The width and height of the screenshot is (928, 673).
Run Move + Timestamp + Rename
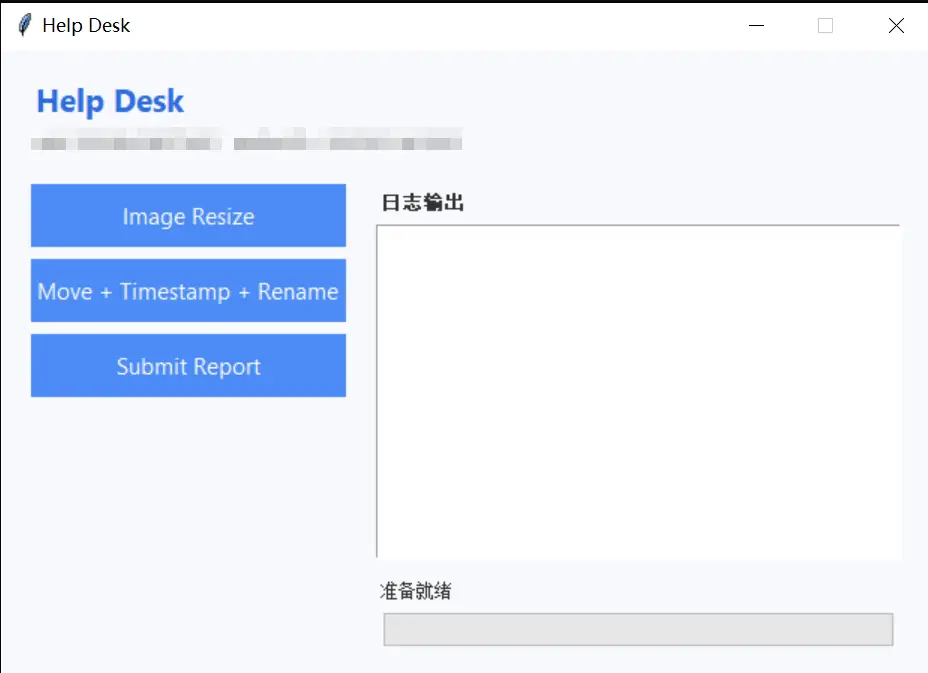tap(188, 291)
